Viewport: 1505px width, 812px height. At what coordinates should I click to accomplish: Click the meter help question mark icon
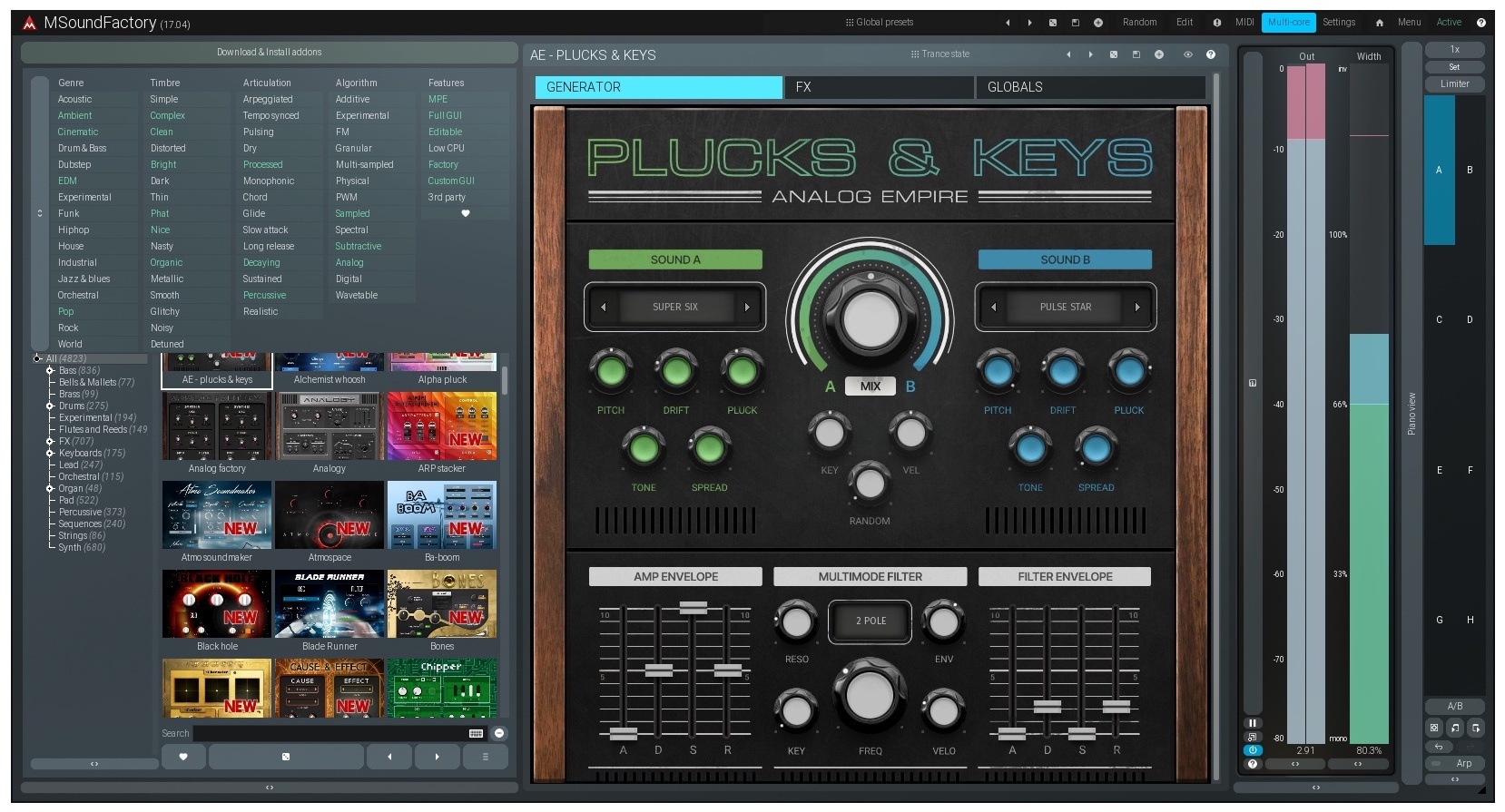click(1253, 764)
